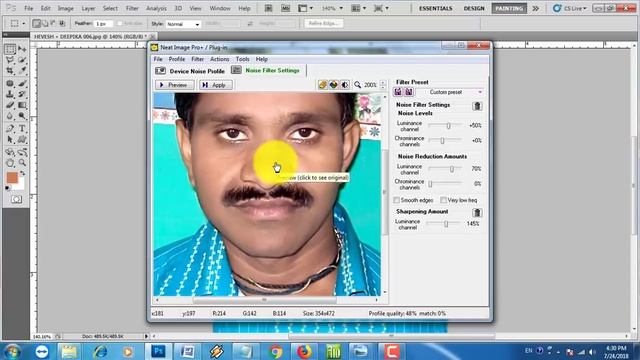Open Photoshop Layer menu
This screenshot has height=360, width=640.
[x=88, y=8]
